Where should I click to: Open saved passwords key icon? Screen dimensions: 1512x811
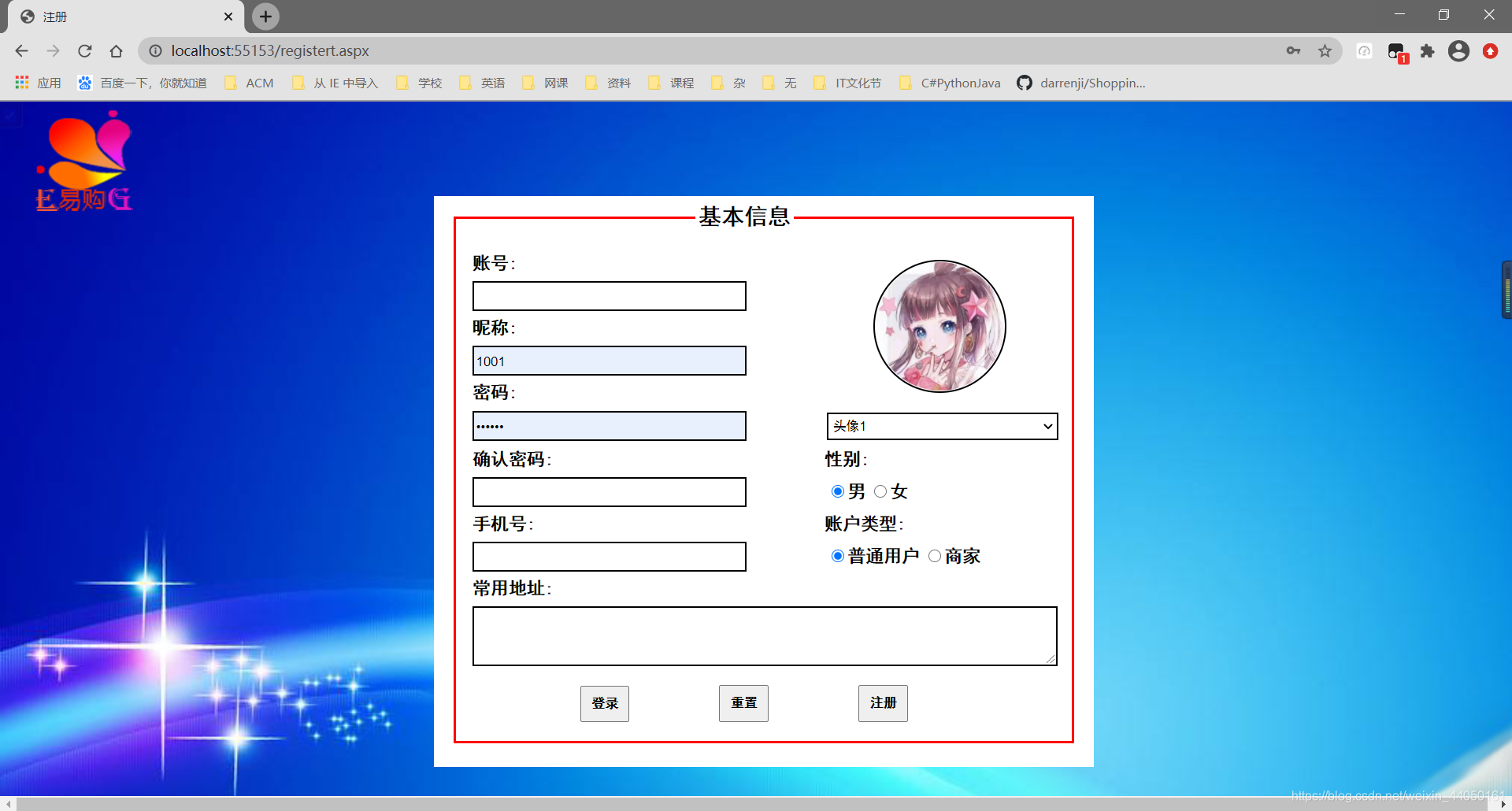[x=1293, y=51]
